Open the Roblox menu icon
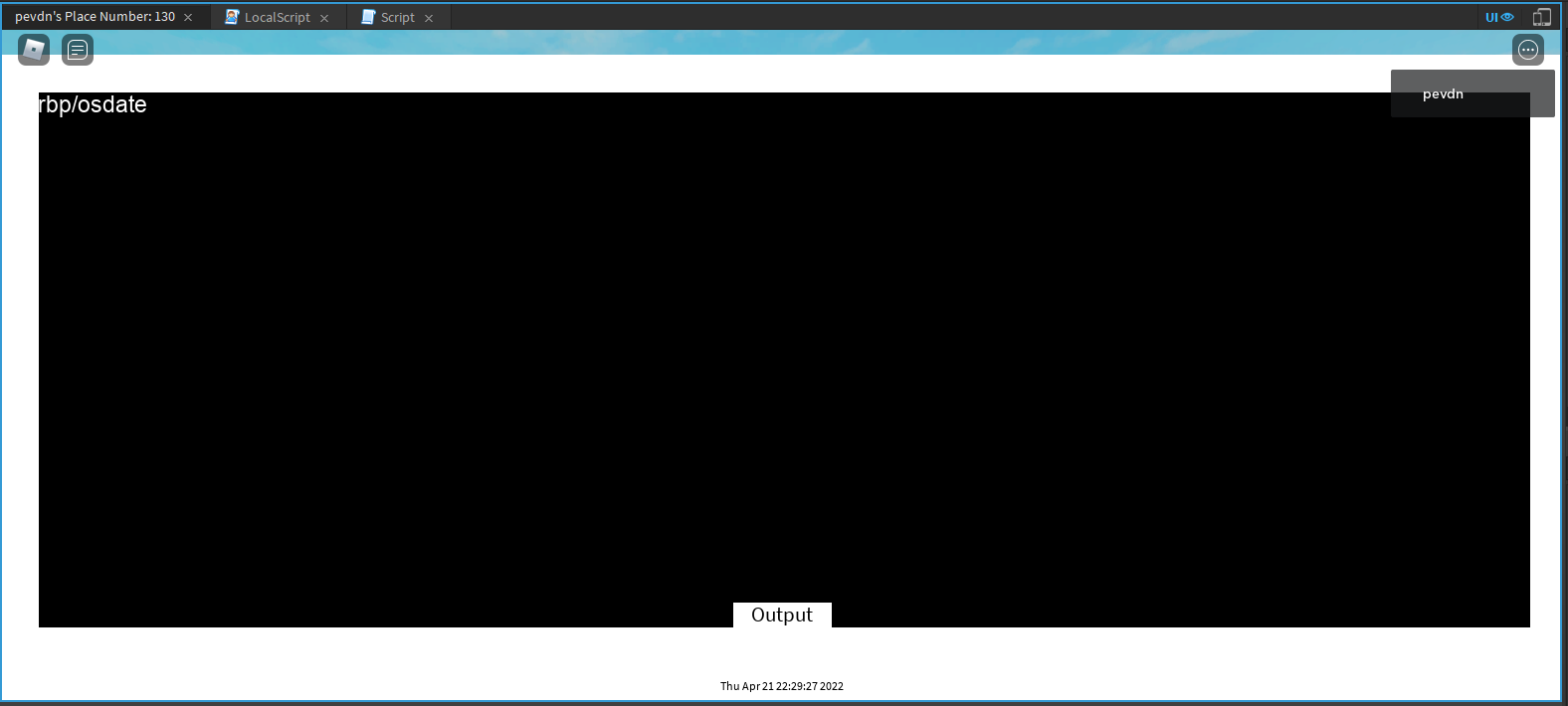Screen dimensions: 1568x706 coord(34,50)
